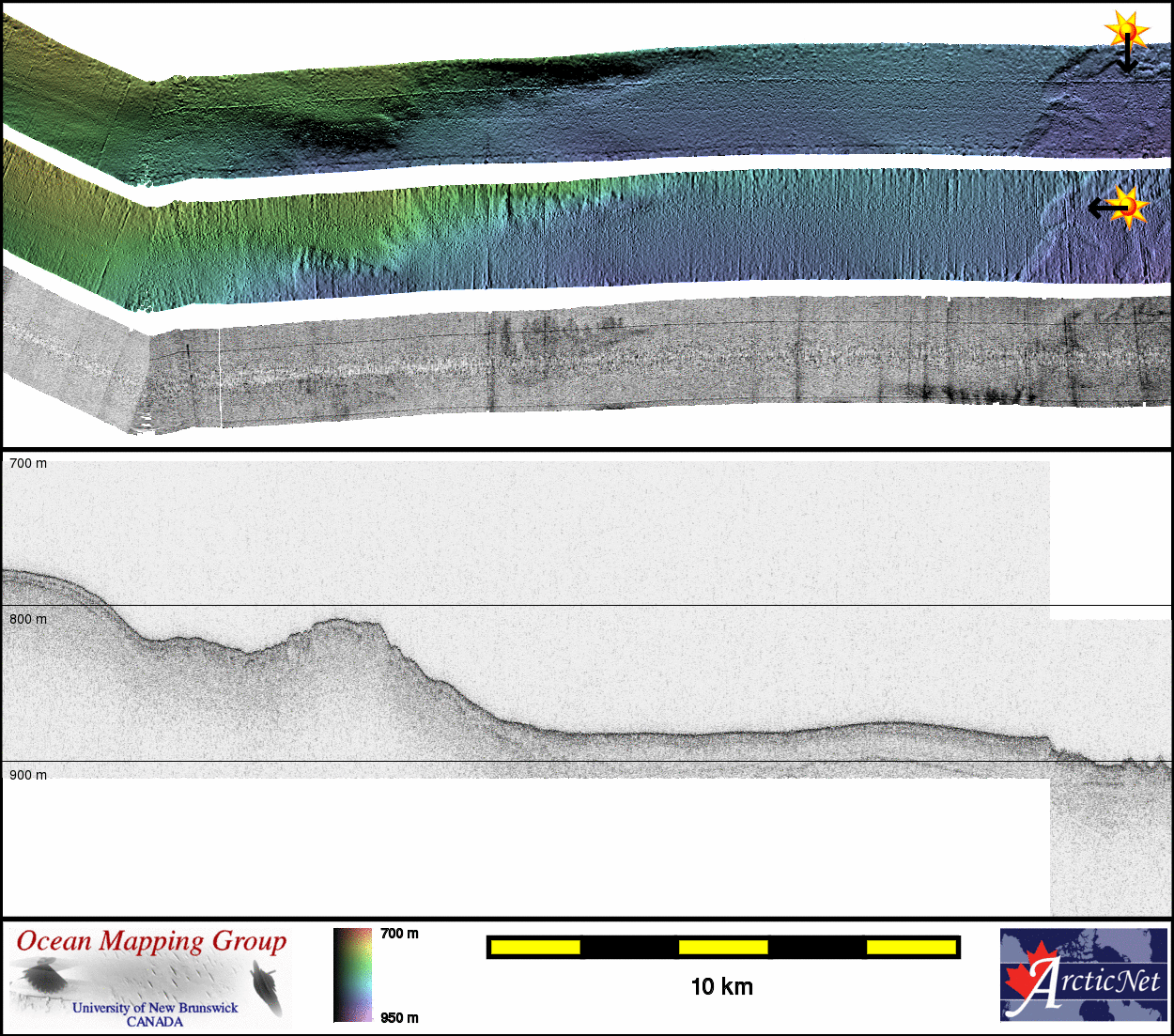The width and height of the screenshot is (1174, 1036).
Task: Click the 900 m depth label on profile
Action: click(28, 776)
